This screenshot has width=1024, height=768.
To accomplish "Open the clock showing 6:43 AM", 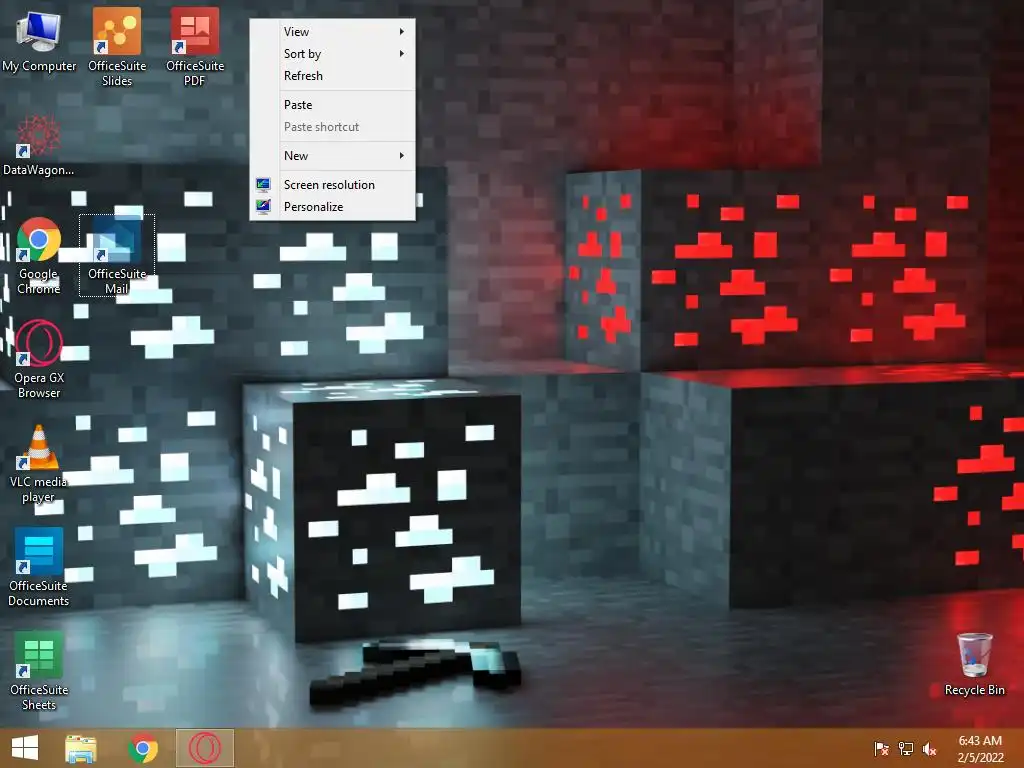I will [980, 749].
